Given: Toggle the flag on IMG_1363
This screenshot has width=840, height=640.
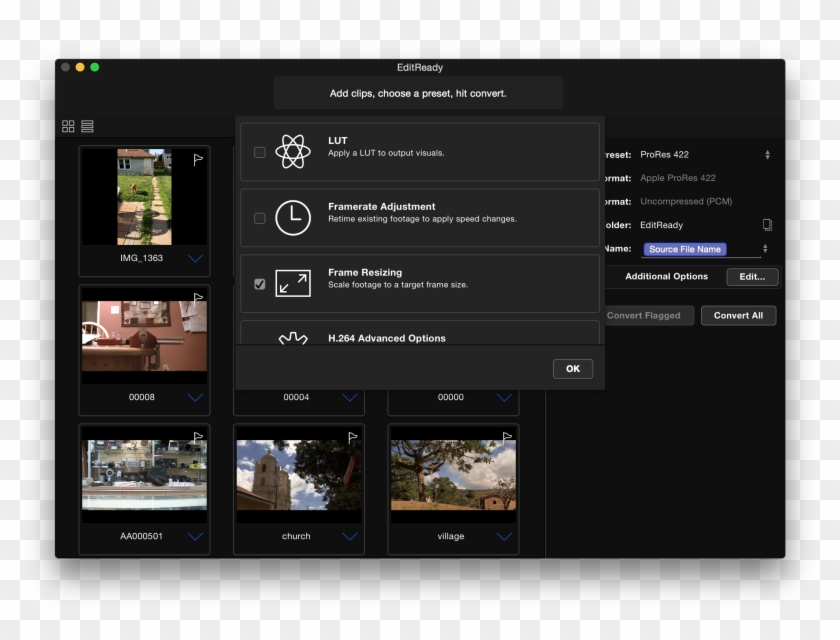Looking at the screenshot, I should [197, 158].
